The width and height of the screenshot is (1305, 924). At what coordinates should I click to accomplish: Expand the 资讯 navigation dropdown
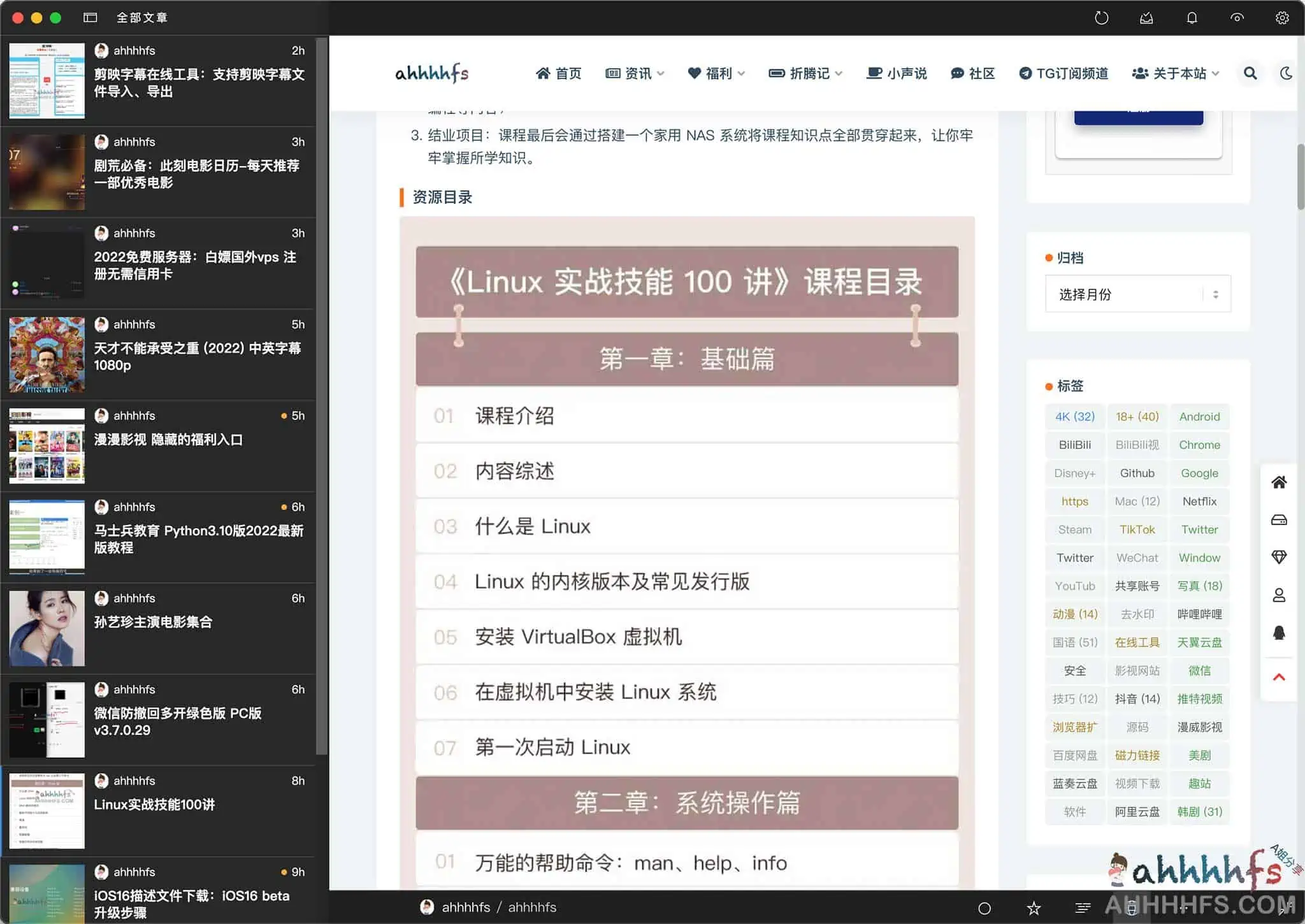point(634,73)
